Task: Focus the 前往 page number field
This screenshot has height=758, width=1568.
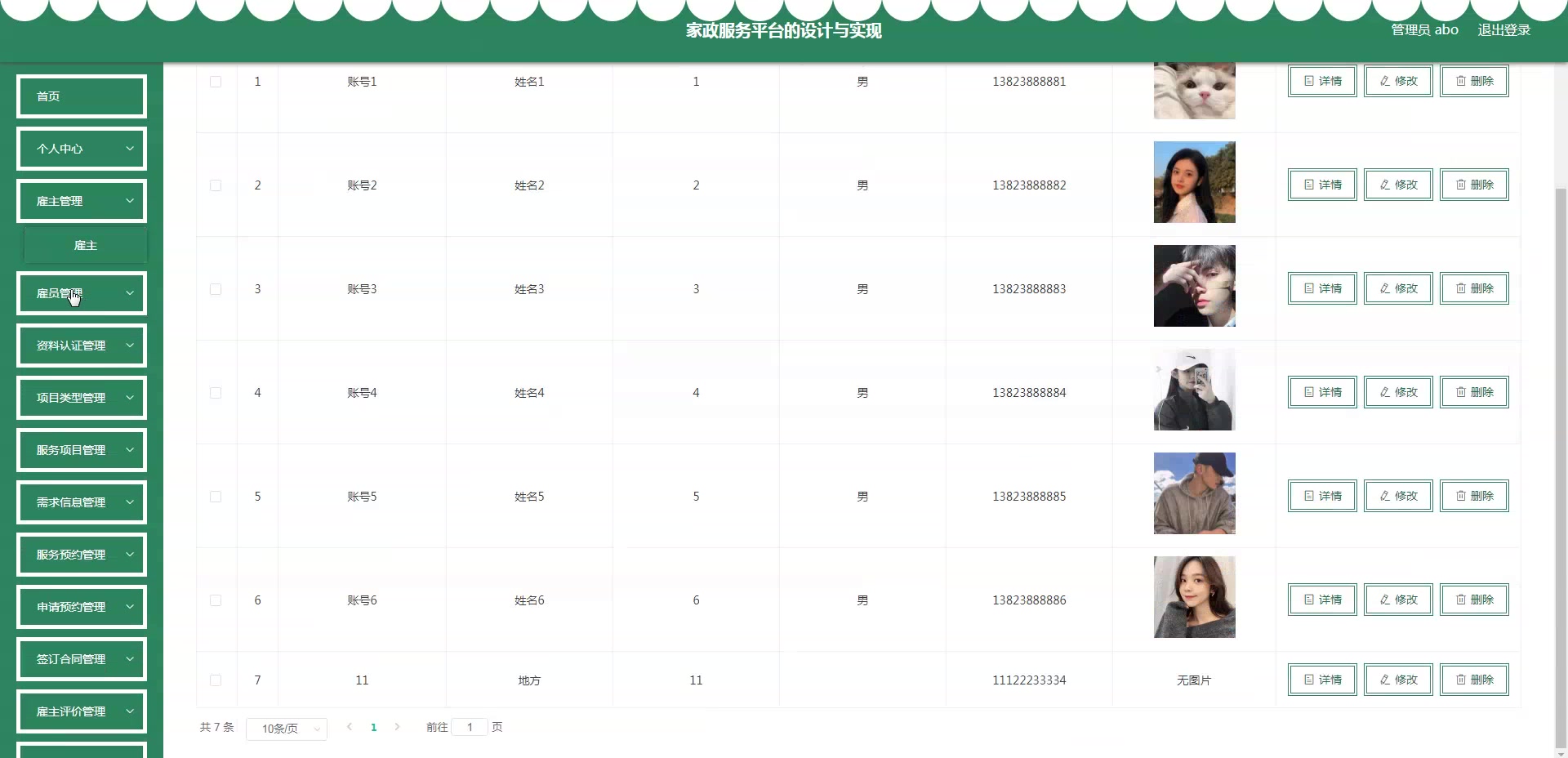Action: click(x=470, y=727)
